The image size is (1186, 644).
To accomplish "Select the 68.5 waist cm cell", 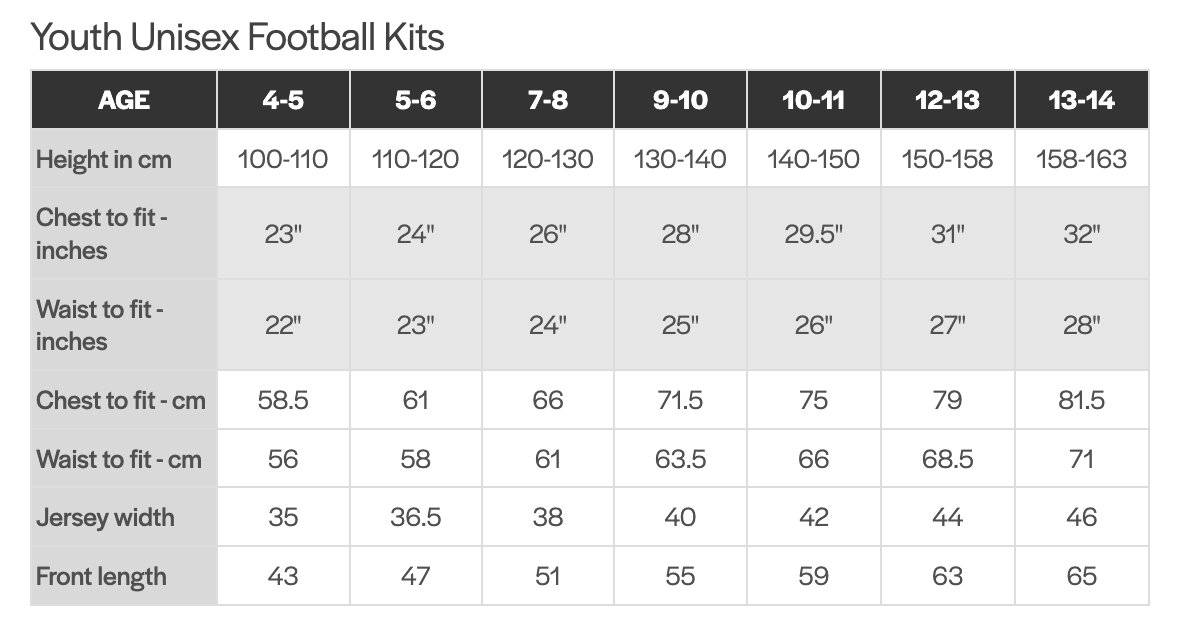I will [947, 460].
